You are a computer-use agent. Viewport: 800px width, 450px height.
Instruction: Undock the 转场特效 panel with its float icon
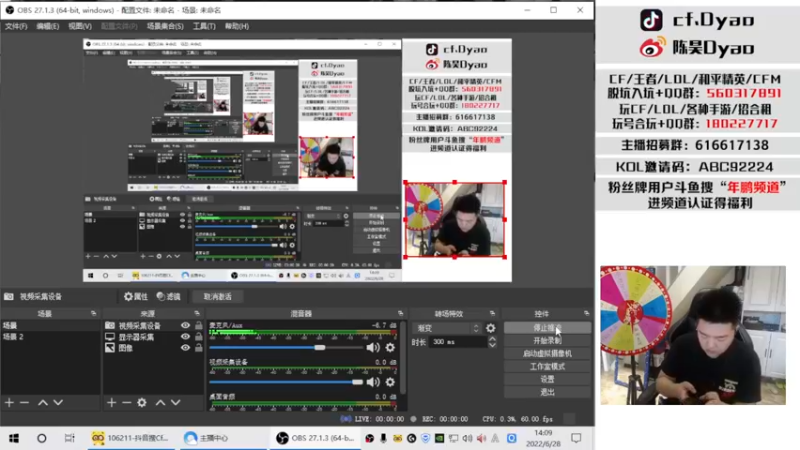[492, 313]
